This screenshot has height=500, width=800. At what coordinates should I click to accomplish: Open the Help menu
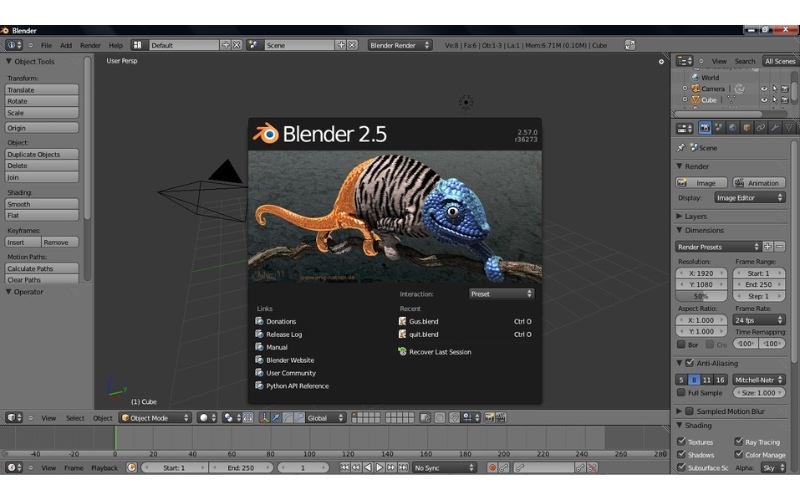pos(116,45)
